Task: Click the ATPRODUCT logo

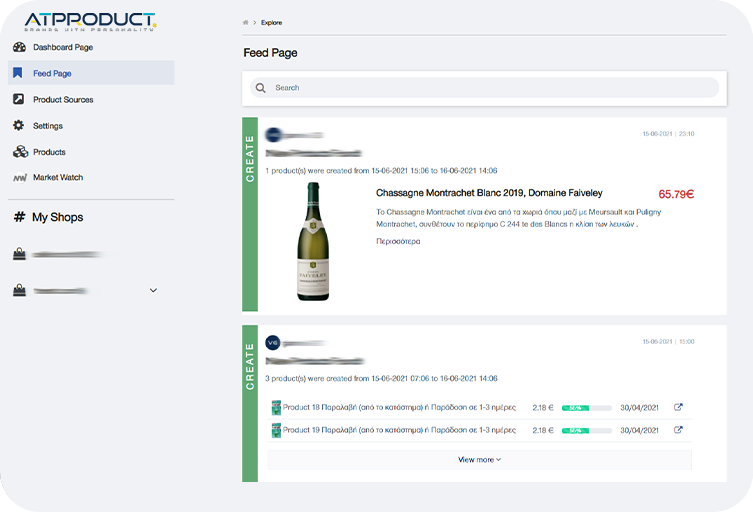Action: [90, 22]
